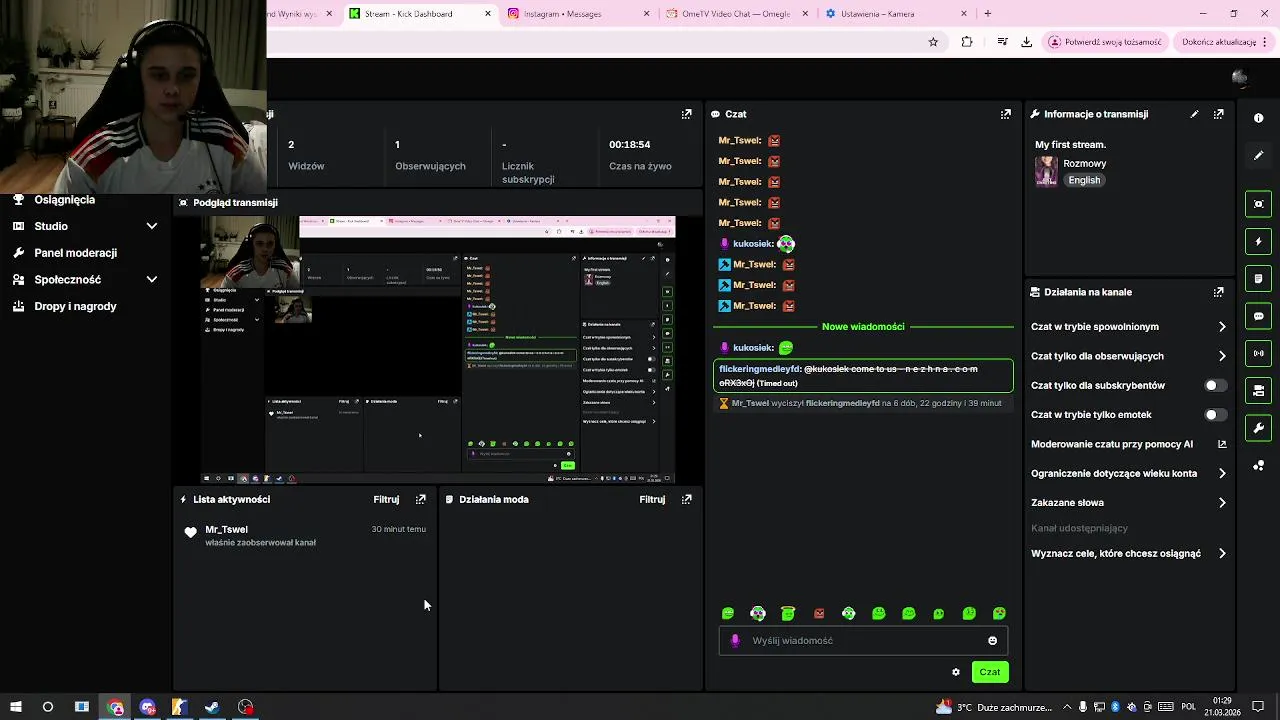
Task: Click the purple microphone icon in the message box
Action: click(735, 641)
